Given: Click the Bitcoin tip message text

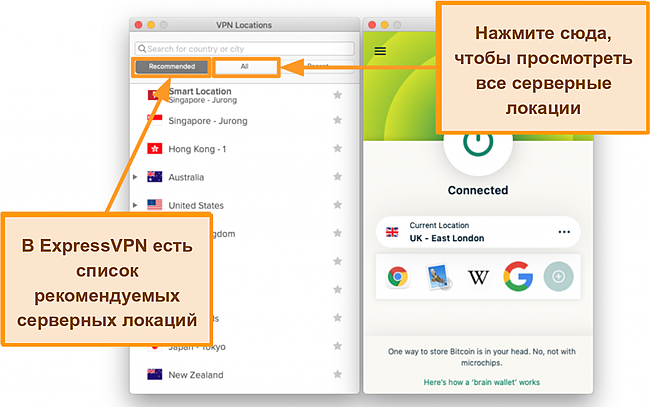Looking at the screenshot, I should pos(481,357).
